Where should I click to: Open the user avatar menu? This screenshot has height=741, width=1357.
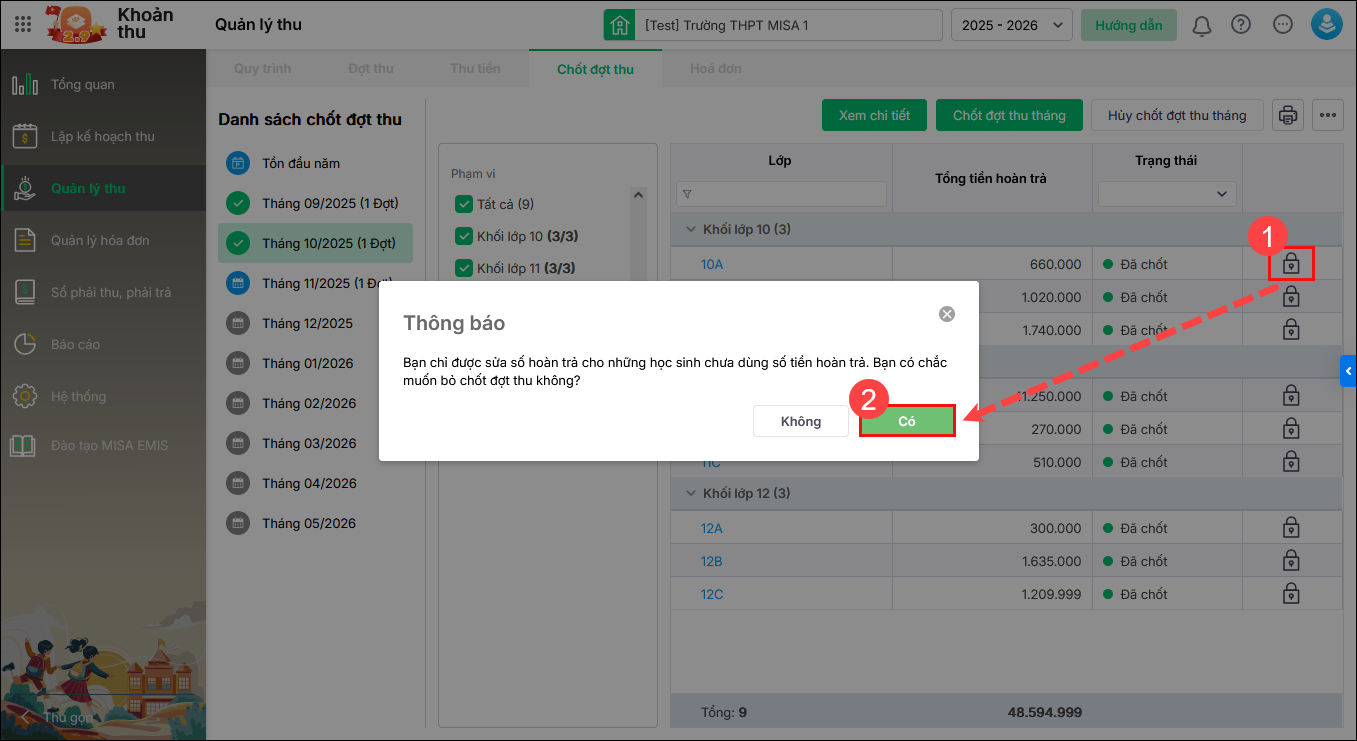[x=1327, y=25]
